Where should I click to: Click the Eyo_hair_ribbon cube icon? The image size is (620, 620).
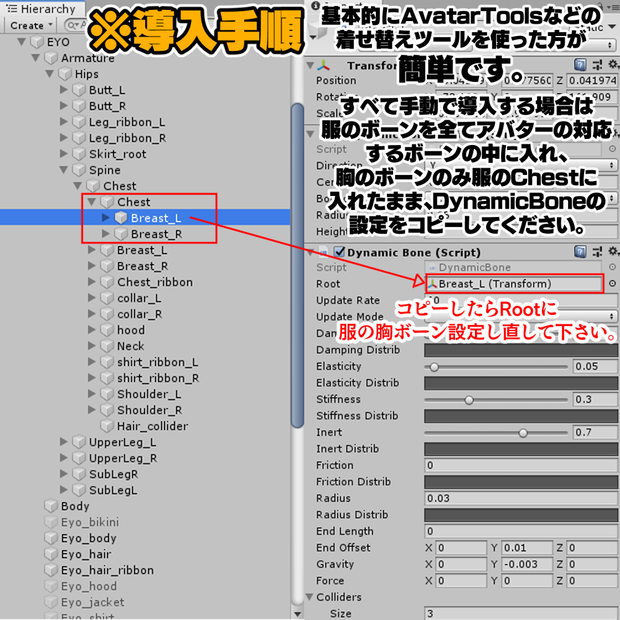point(51,570)
